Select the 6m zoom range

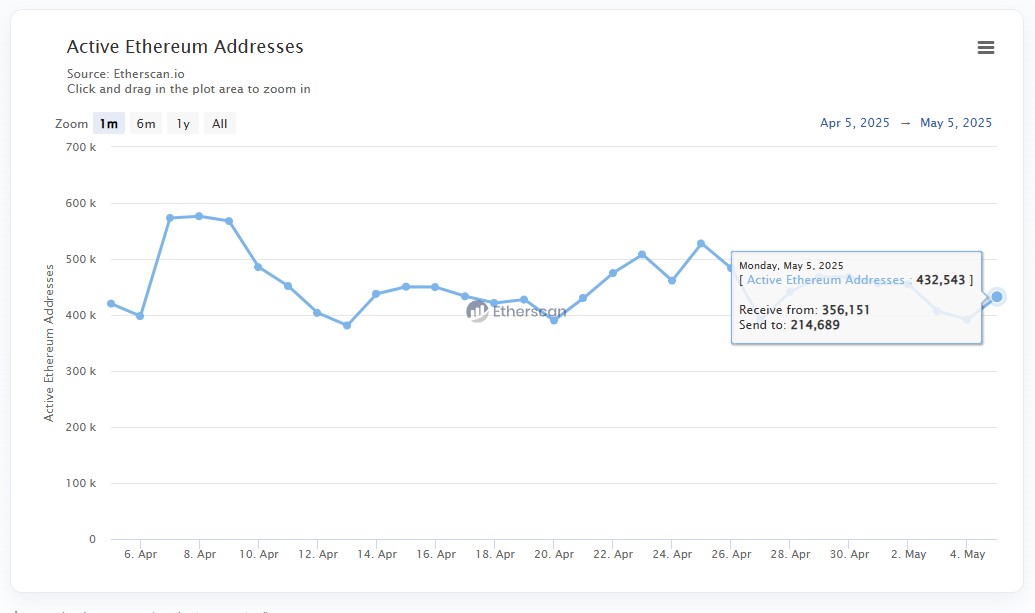coord(146,123)
